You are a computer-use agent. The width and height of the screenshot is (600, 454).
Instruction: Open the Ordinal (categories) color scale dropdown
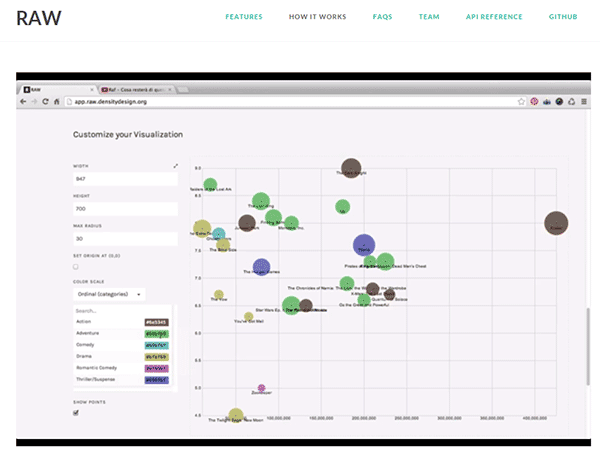(x=109, y=294)
